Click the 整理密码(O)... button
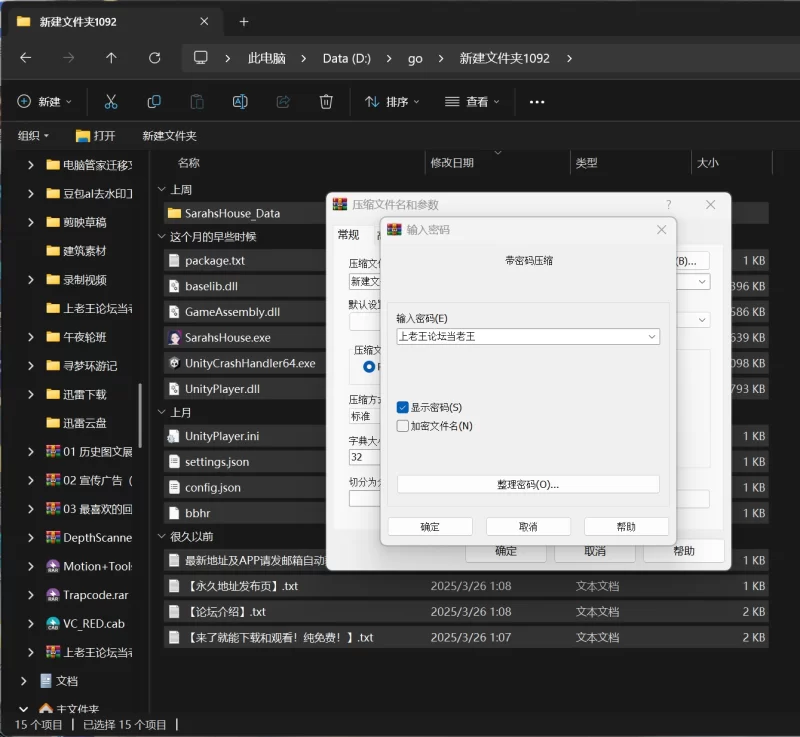 [528, 485]
